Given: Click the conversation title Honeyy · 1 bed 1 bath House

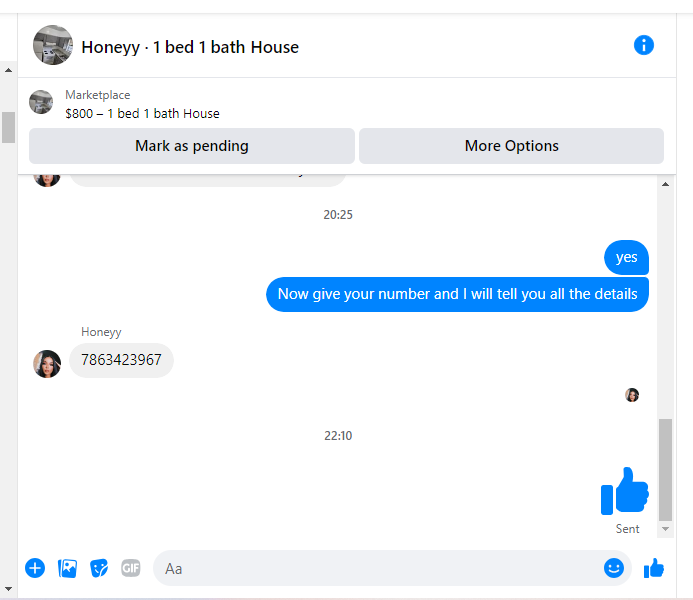Looking at the screenshot, I should point(190,47).
